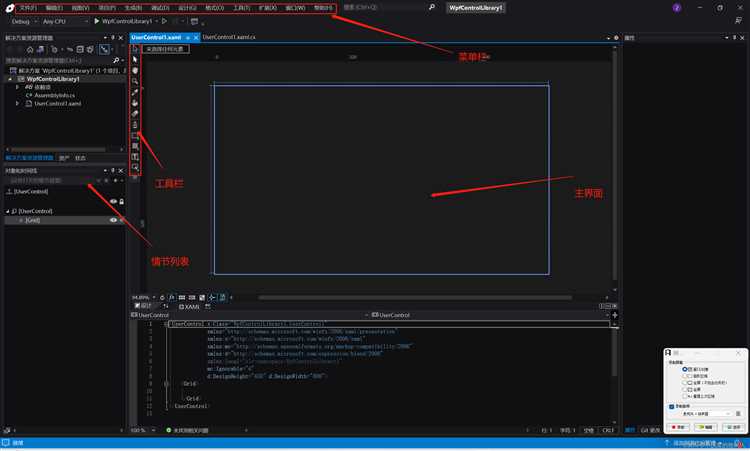Viewport: 750px width, 451px height.
Task: Click the swap panes arrows icon
Action: coord(166,306)
